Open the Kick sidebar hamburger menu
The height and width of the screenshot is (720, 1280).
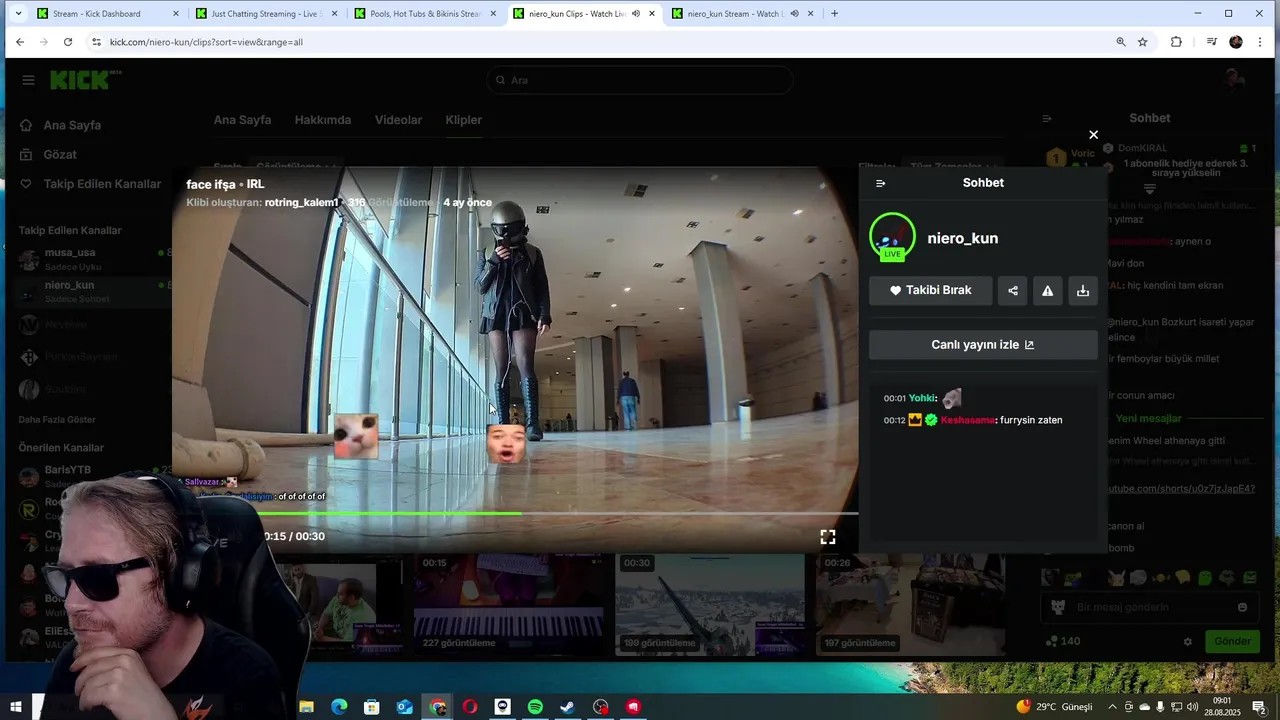point(28,80)
